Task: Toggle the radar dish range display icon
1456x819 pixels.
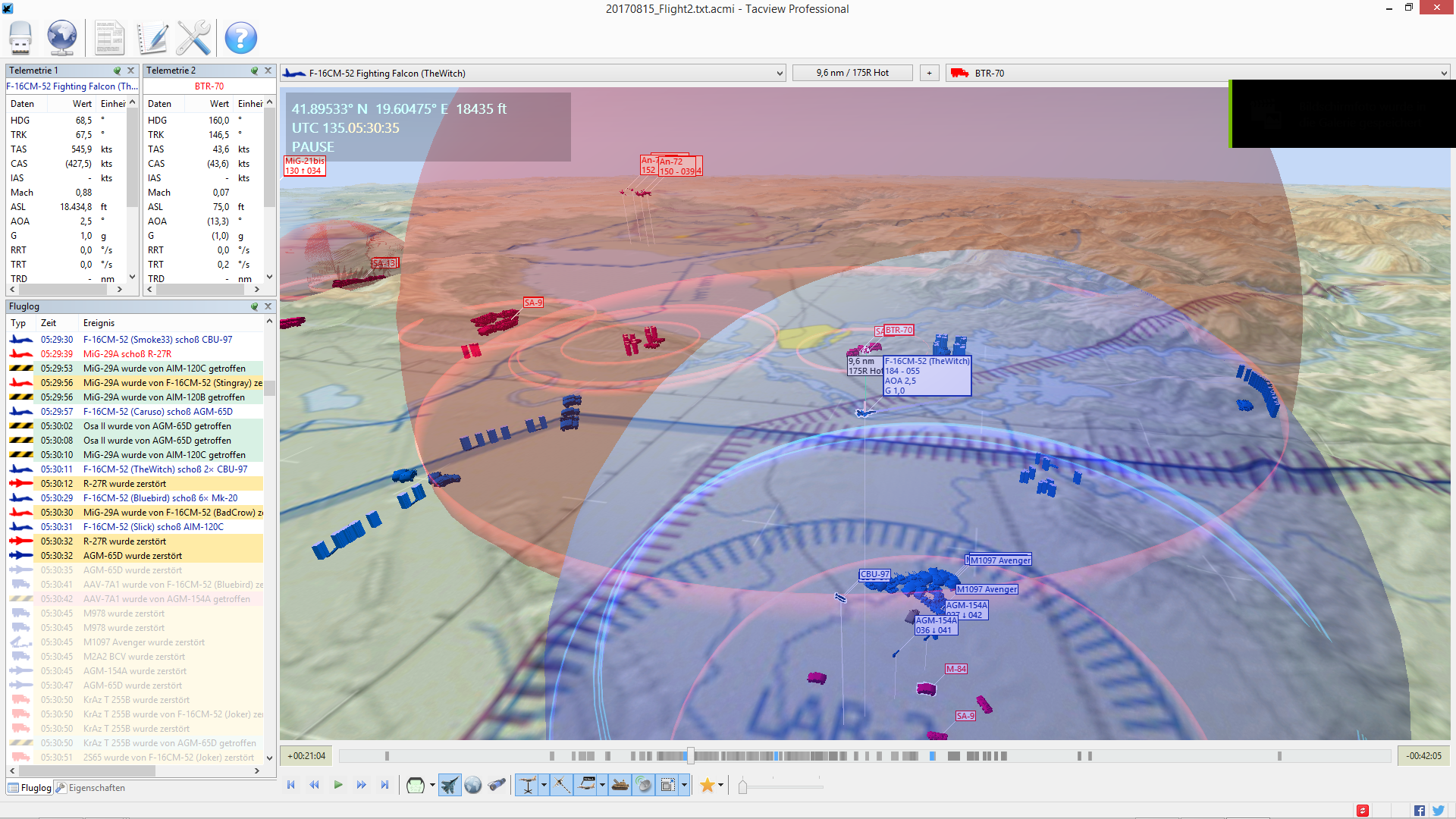Action: tap(644, 786)
